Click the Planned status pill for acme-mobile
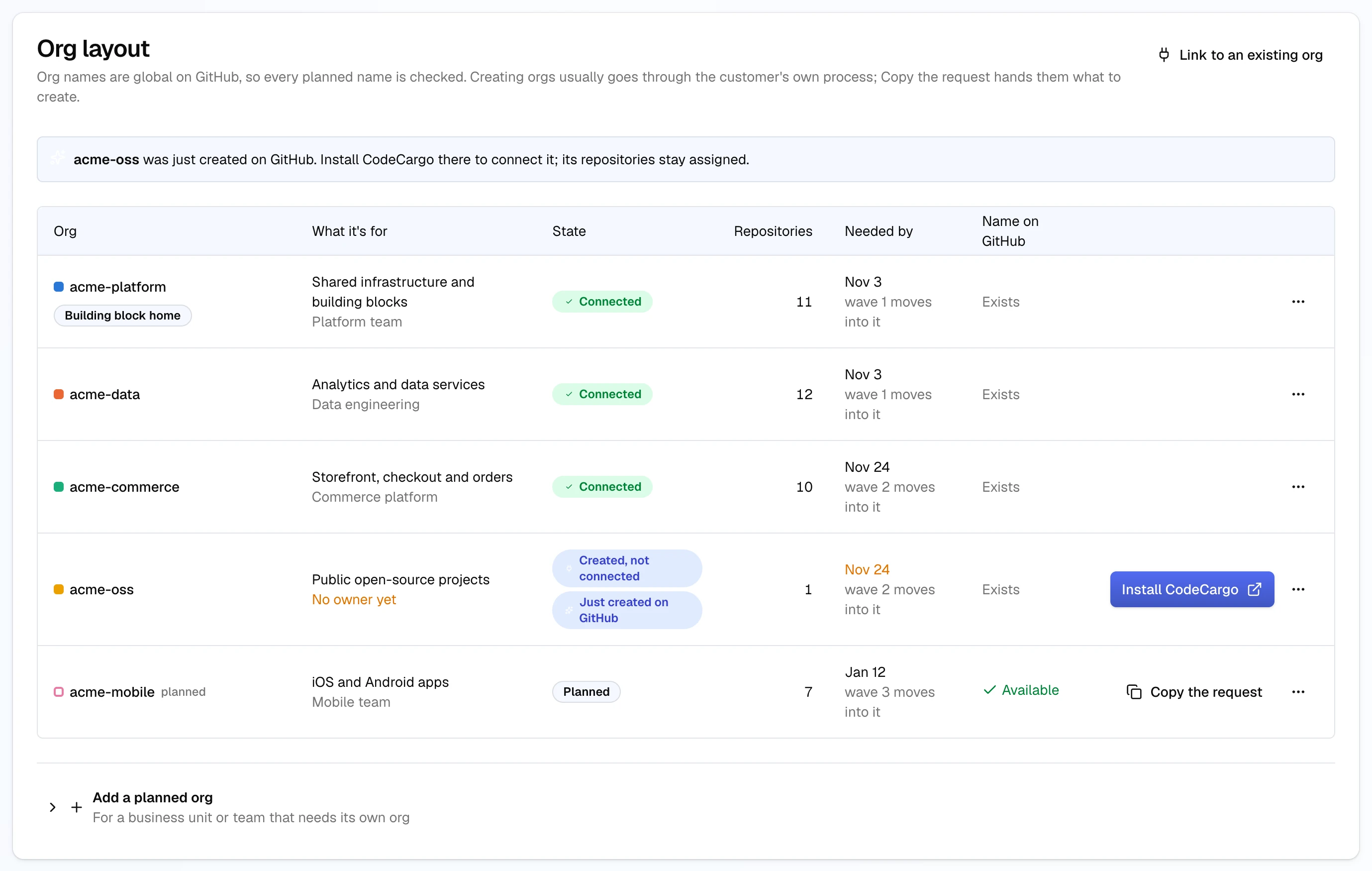The height and width of the screenshot is (871, 1372). pos(587,691)
